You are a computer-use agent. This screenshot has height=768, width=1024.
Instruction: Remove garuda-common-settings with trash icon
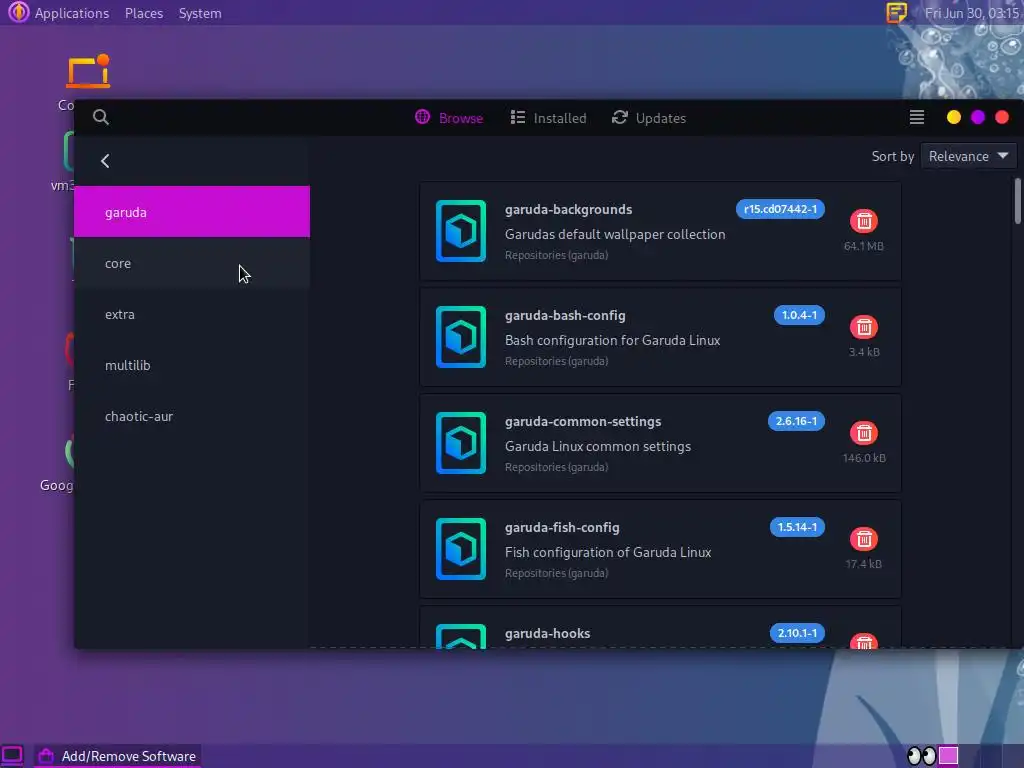coord(863,433)
